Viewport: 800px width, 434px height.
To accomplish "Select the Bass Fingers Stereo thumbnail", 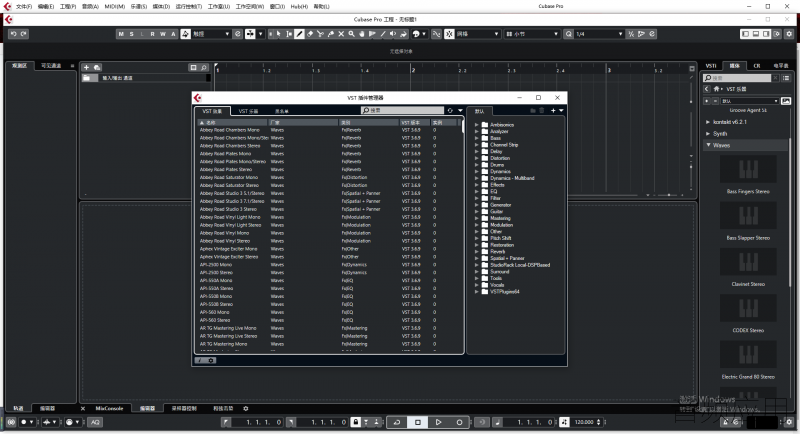I will (x=748, y=169).
